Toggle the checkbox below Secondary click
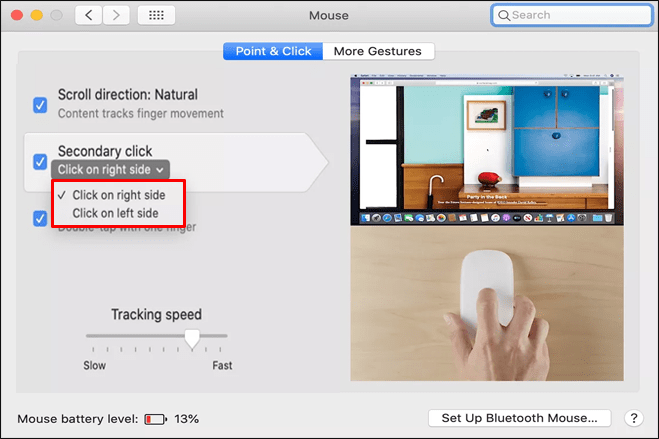 click(40, 218)
